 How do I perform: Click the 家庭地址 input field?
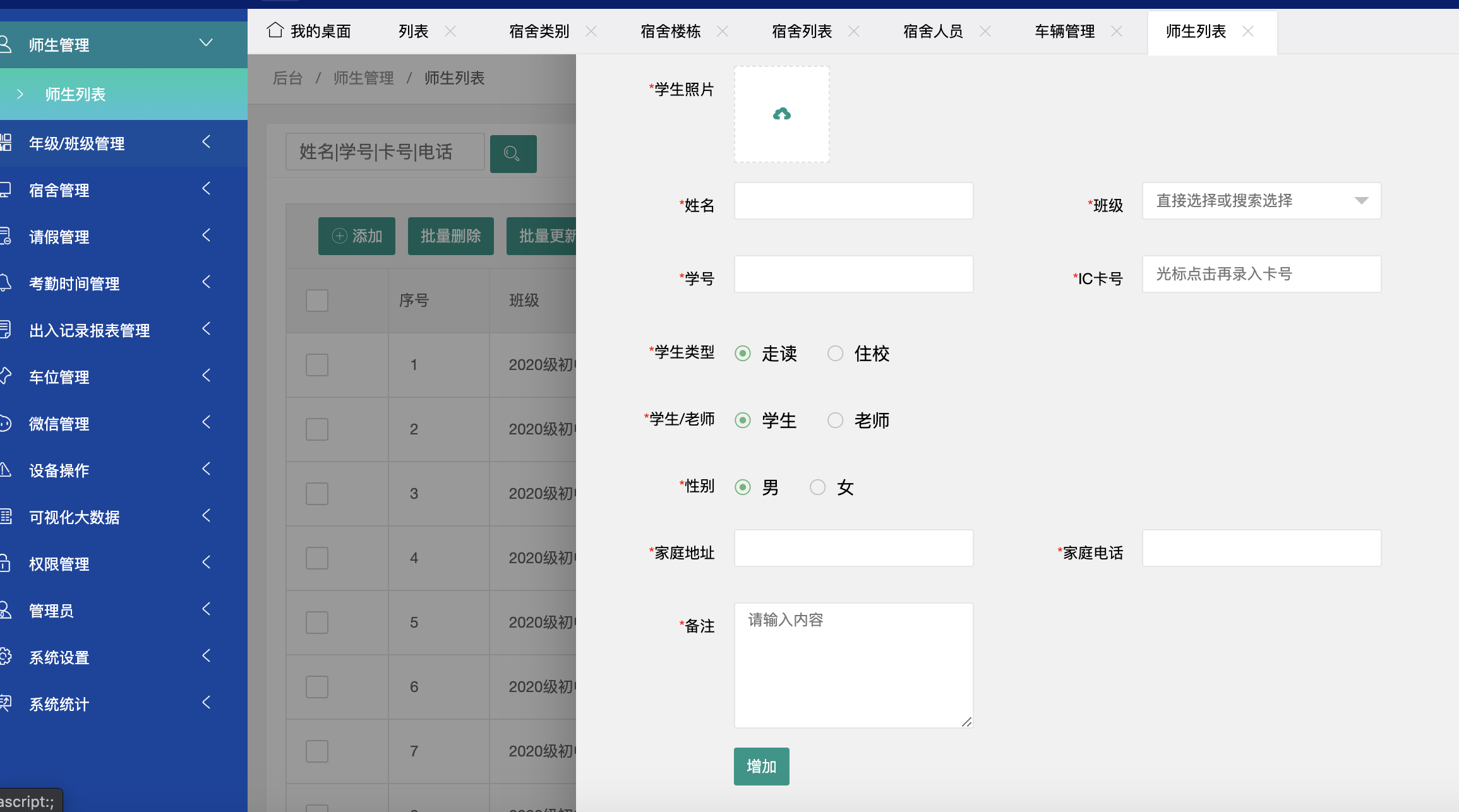[x=853, y=548]
